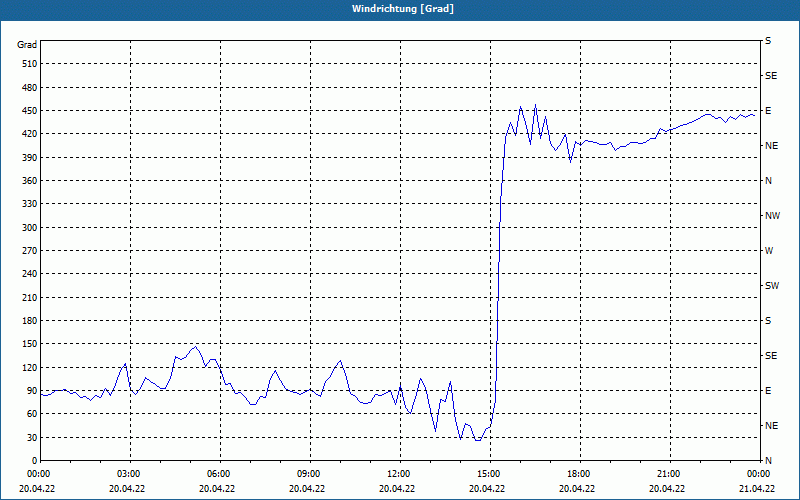The width and height of the screenshot is (800, 500).
Task: Click the 09:00 time label
Action: pyautogui.click(x=310, y=474)
